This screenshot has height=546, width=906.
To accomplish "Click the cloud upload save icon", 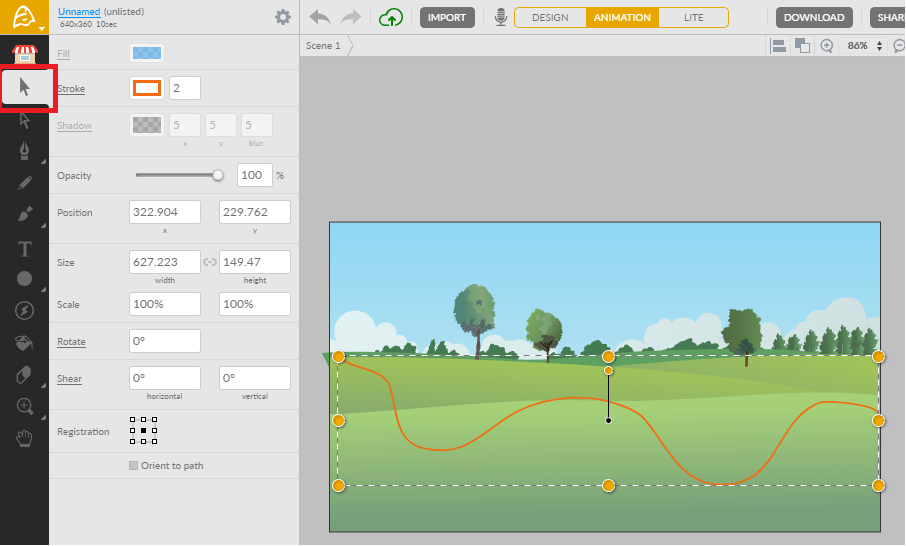I will (x=391, y=17).
